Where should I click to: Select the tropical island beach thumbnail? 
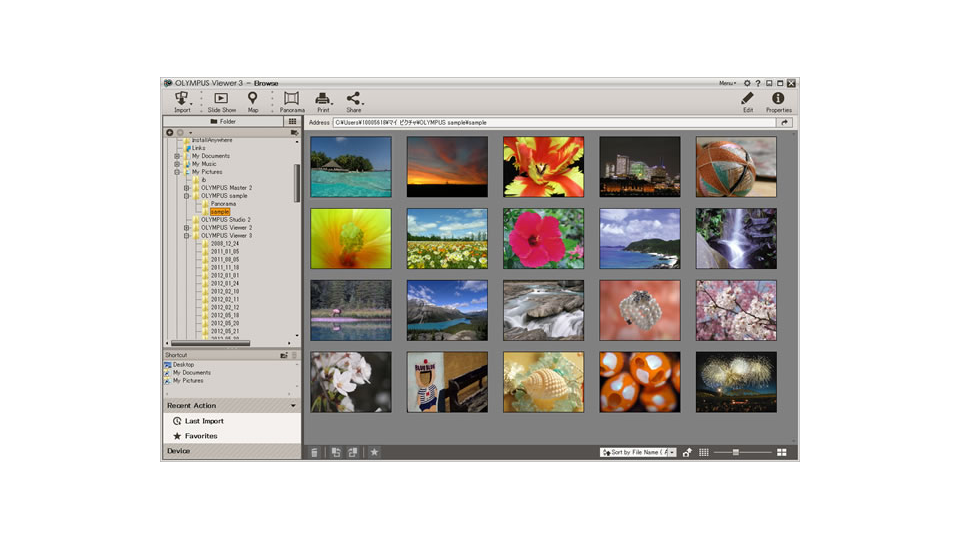(351, 167)
